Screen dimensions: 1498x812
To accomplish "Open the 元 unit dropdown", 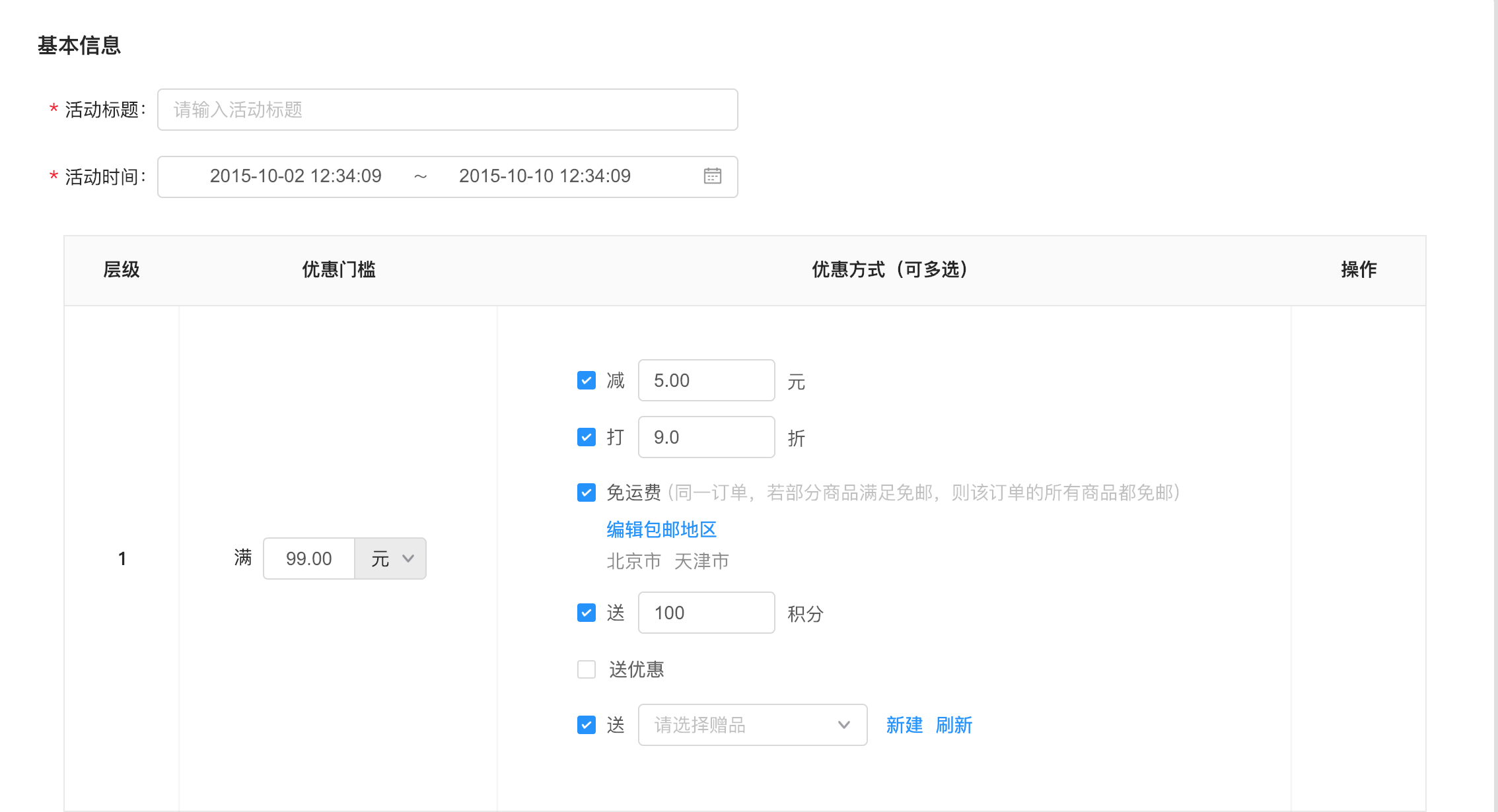I will point(390,558).
